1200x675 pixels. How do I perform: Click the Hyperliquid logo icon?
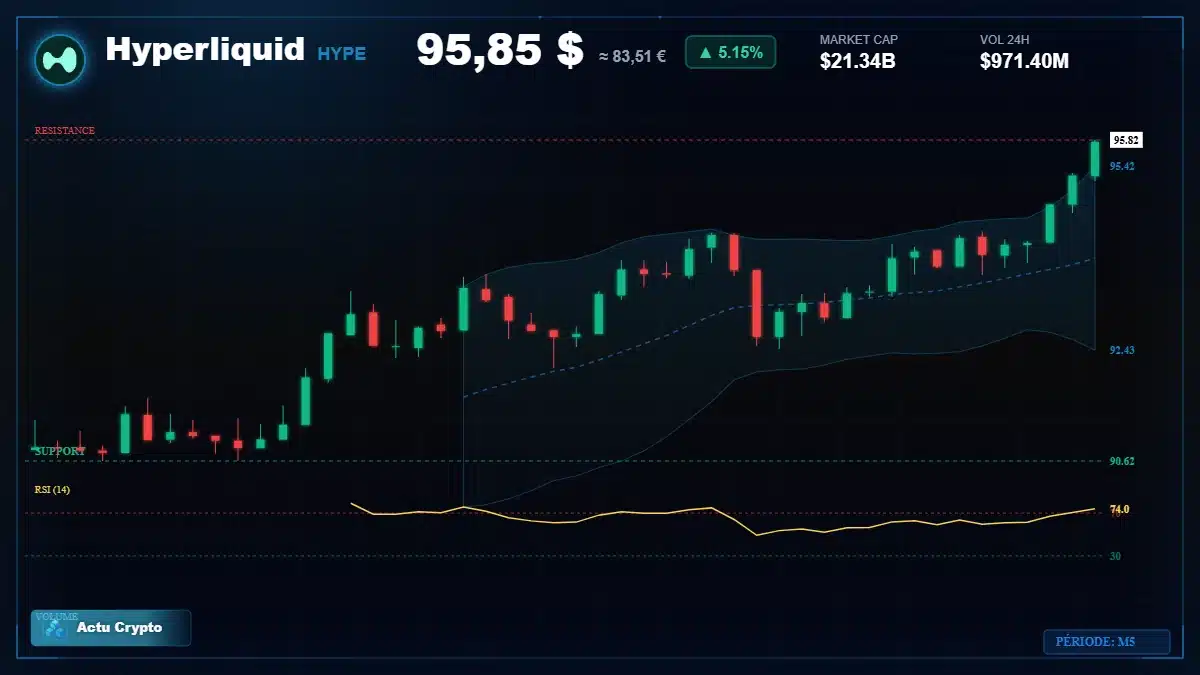tap(60, 59)
